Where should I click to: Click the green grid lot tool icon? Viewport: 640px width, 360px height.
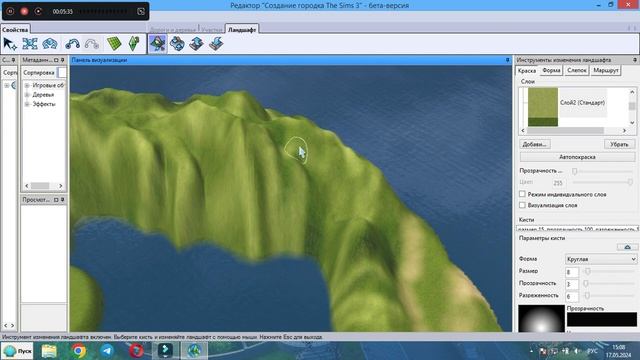click(114, 44)
